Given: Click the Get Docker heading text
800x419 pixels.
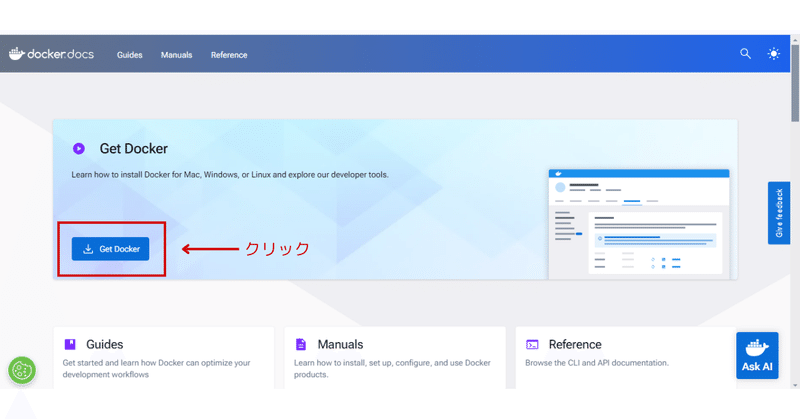Looking at the screenshot, I should click(x=134, y=149).
